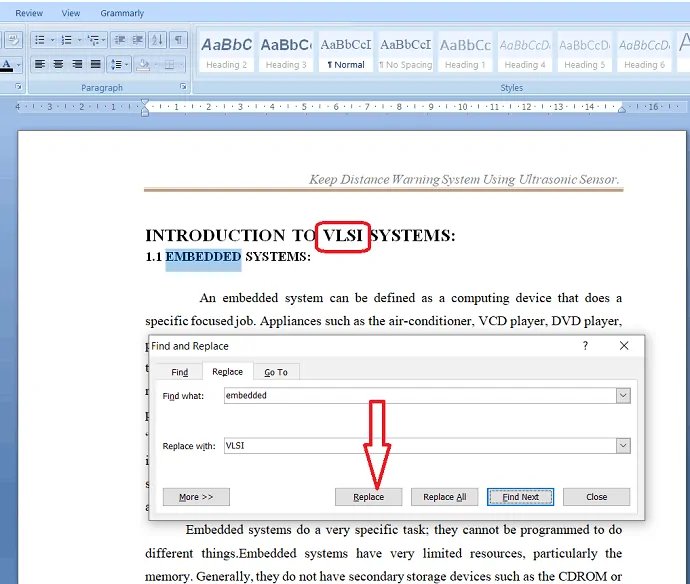Apply No Spacing style
The height and width of the screenshot is (584, 690).
406,53
